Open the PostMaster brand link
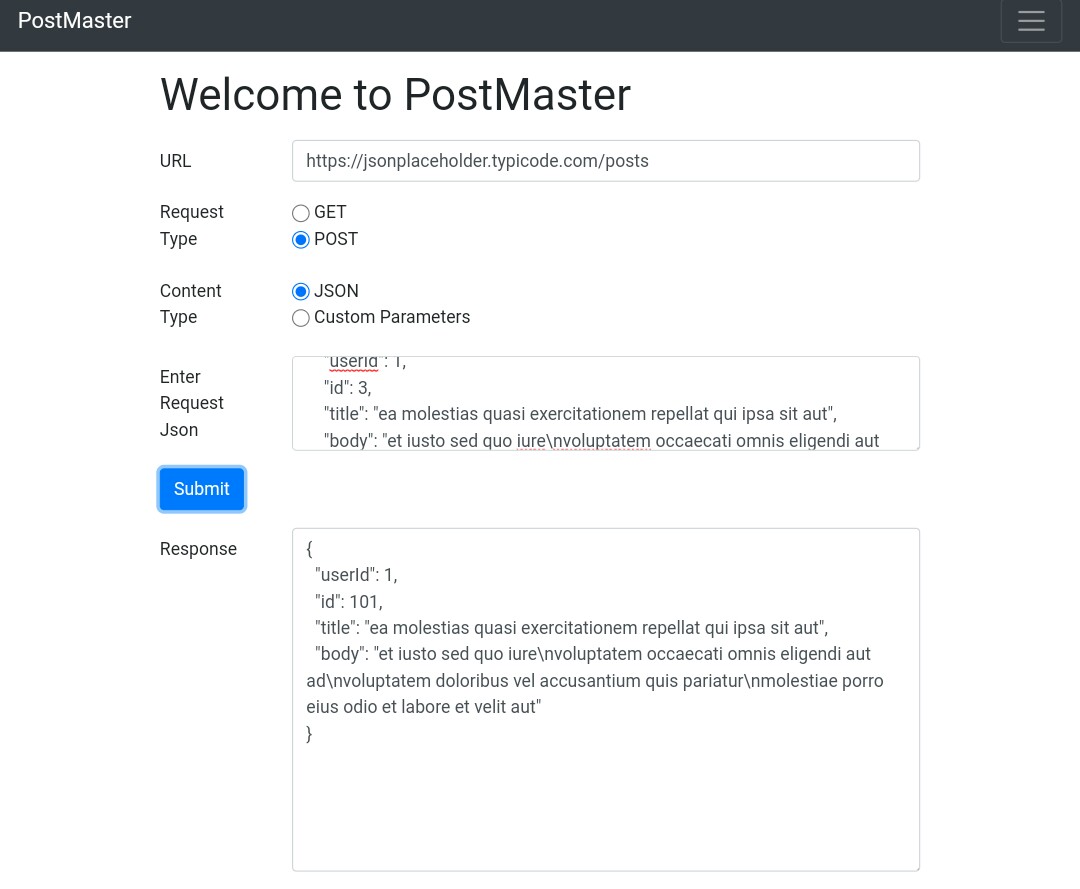 [74, 21]
